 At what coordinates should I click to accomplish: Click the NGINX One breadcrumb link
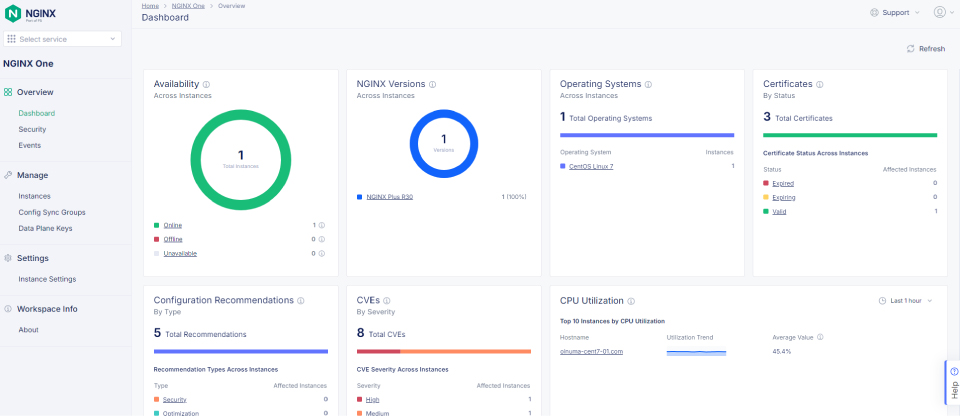[188, 6]
